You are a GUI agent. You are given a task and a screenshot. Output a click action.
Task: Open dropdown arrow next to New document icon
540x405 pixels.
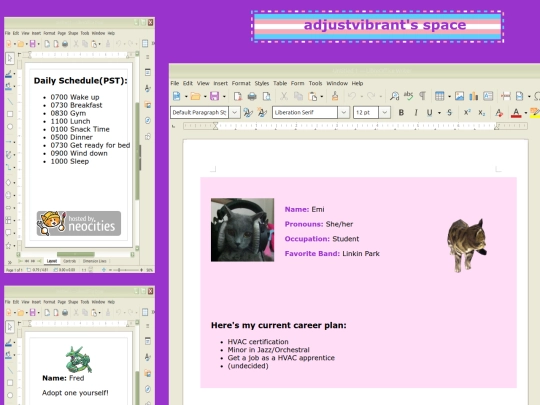point(186,96)
